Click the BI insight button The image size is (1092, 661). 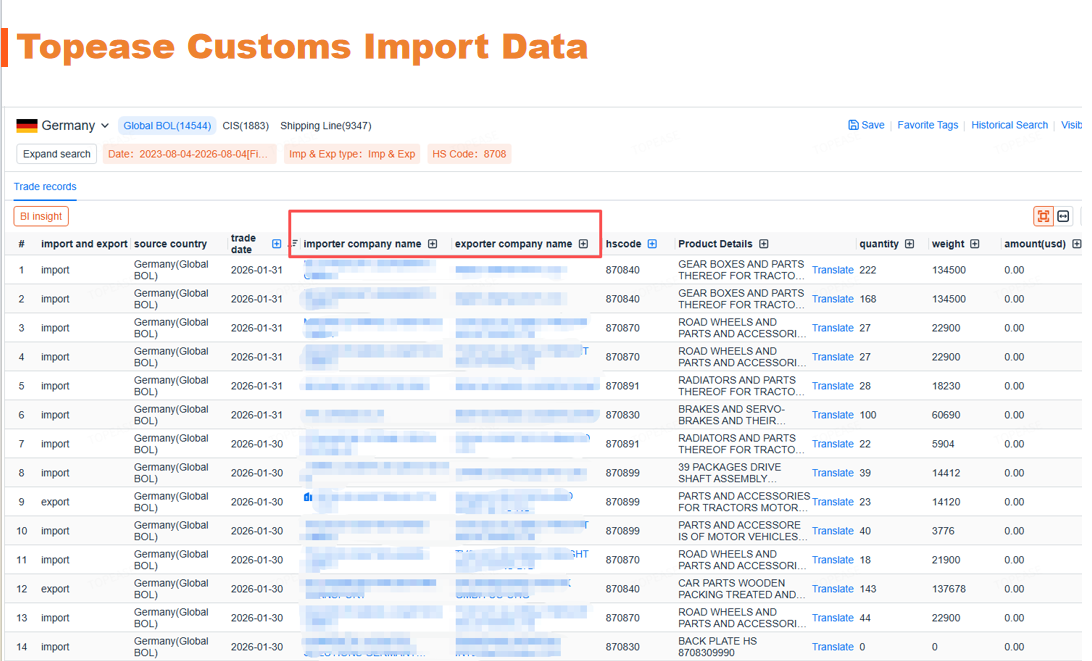(41, 216)
